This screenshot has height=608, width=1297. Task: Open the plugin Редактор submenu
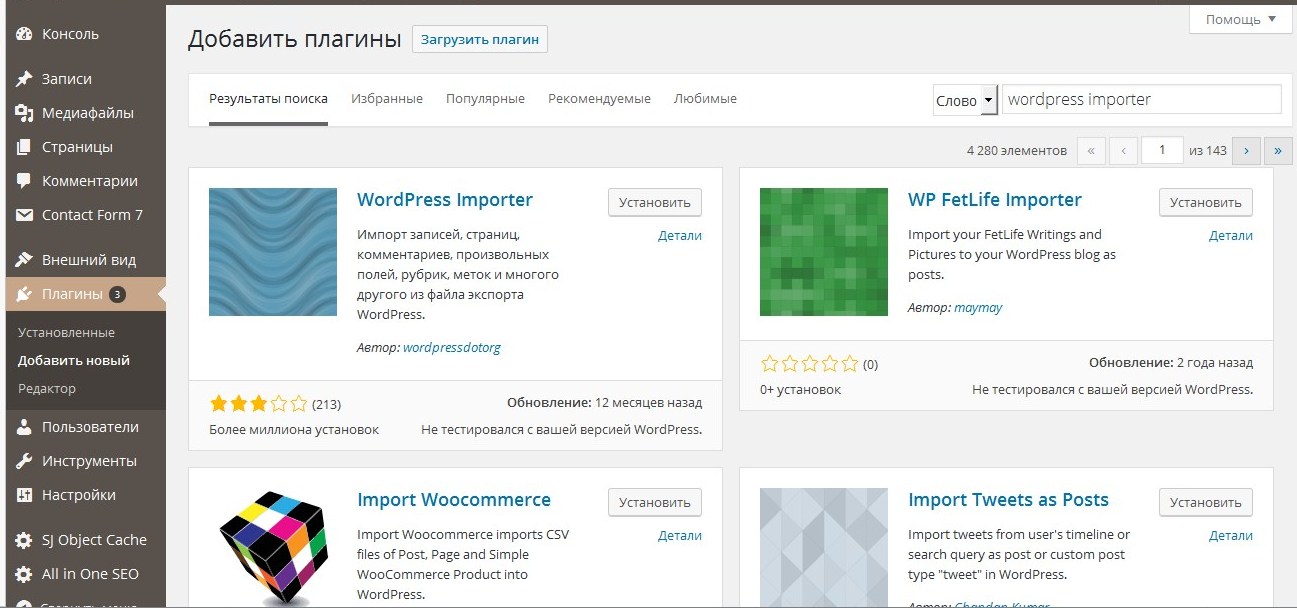(x=47, y=388)
